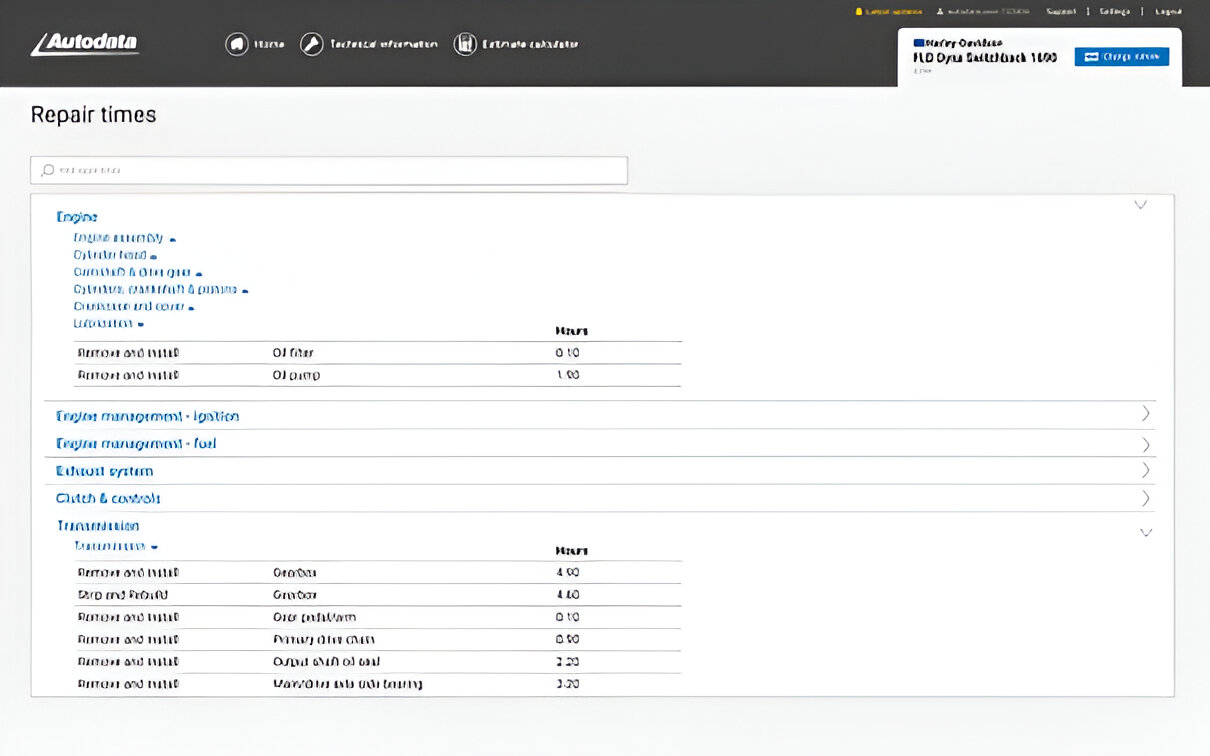Collapse the Engine section chevron
Screen dimensions: 1210x756
tap(1140, 205)
